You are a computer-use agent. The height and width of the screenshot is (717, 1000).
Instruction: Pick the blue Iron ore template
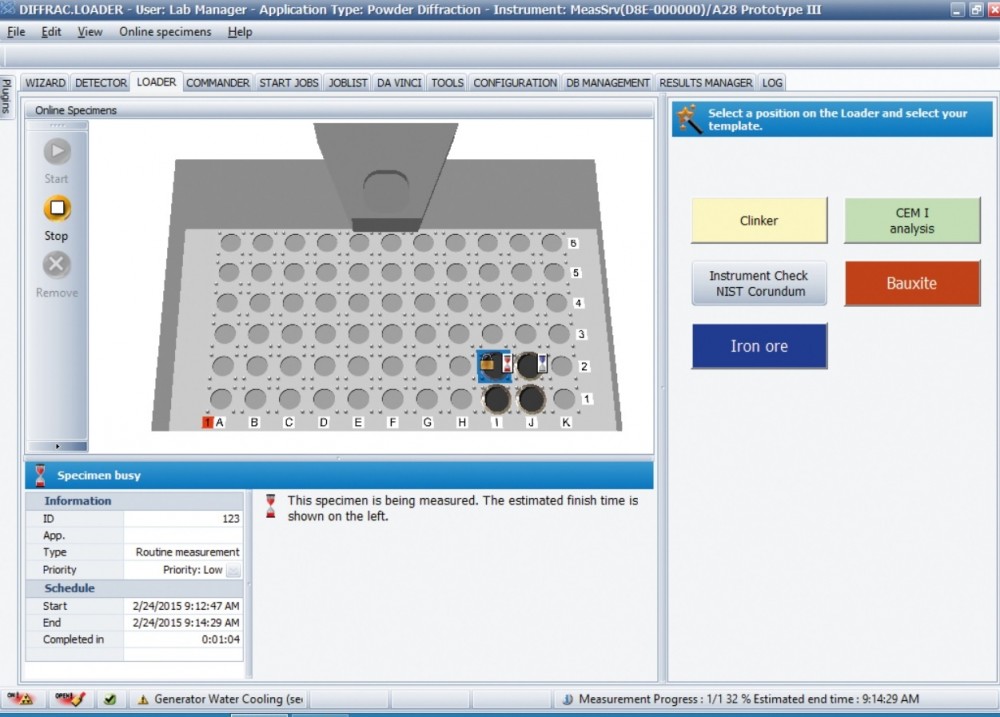click(759, 346)
